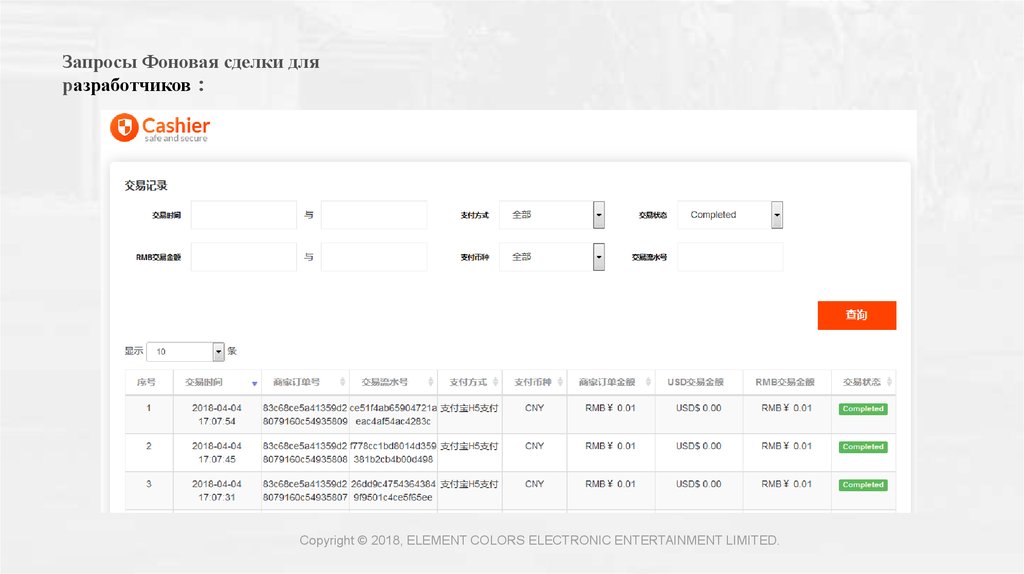Click the 交易流水号 input field
This screenshot has height=574, width=1024.
click(730, 257)
